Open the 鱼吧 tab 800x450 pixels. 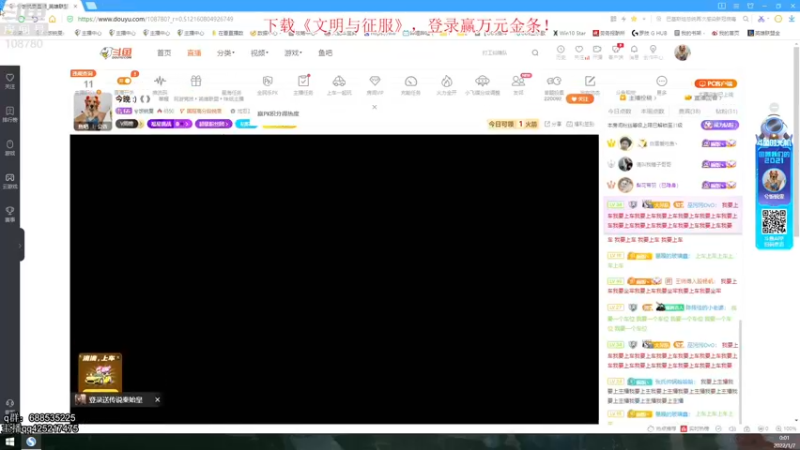[325, 53]
